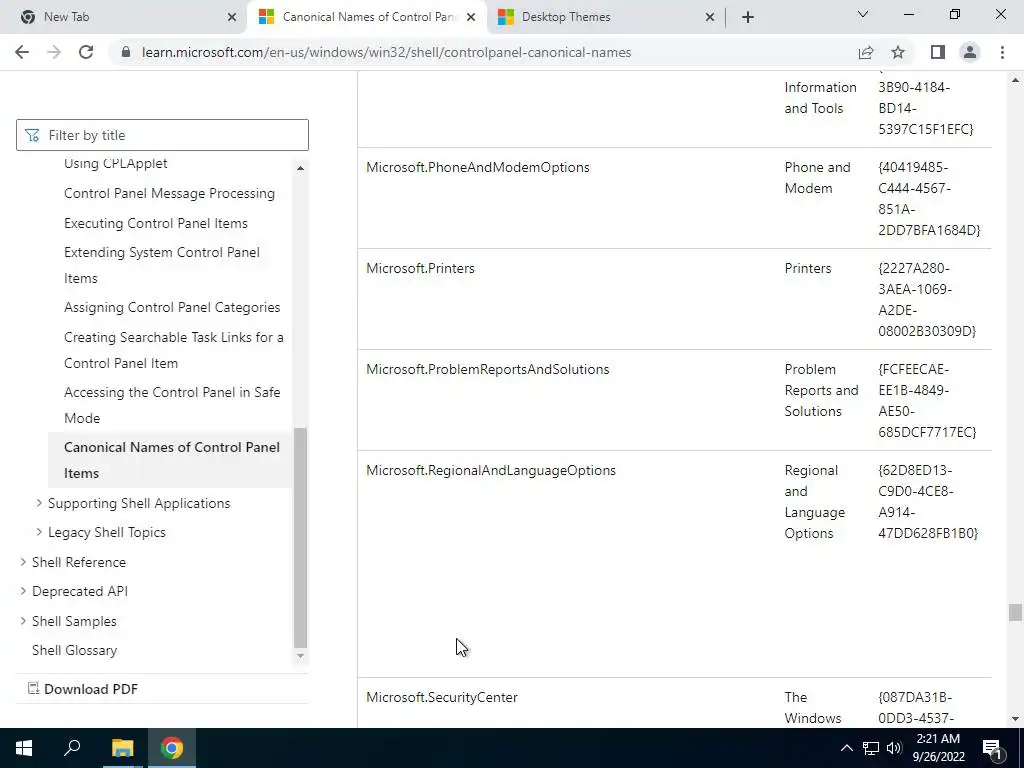Switch to the Desktop Themes tab

(606, 17)
